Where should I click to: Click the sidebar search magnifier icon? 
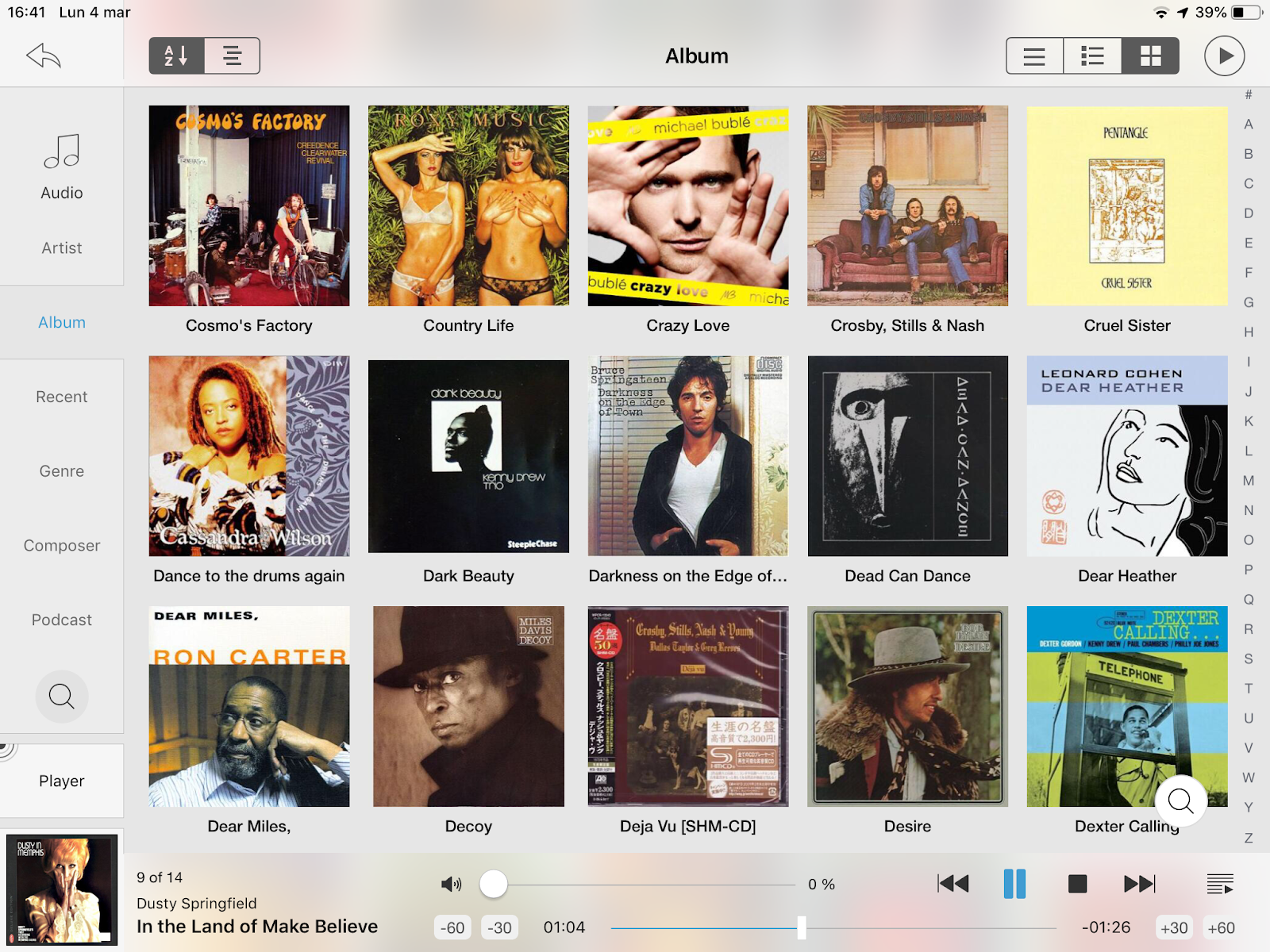(x=62, y=696)
